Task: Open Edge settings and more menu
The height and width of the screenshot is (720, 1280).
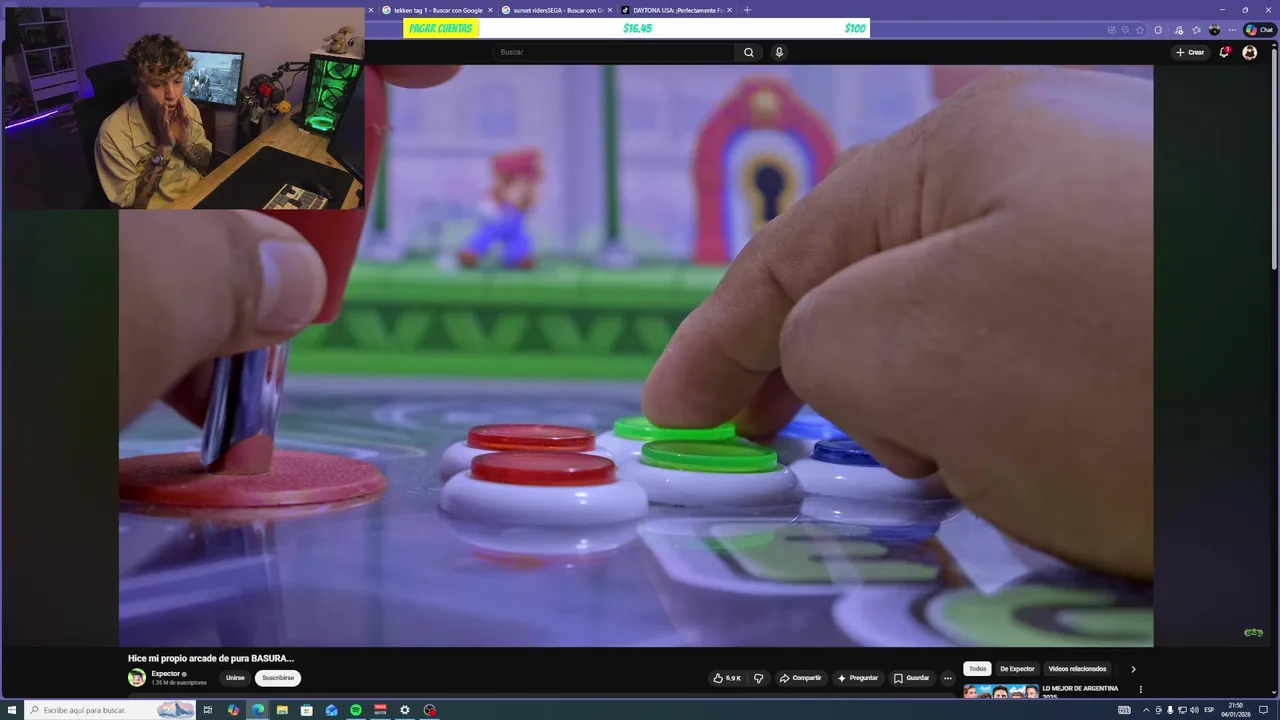Action: pyautogui.click(x=1232, y=30)
